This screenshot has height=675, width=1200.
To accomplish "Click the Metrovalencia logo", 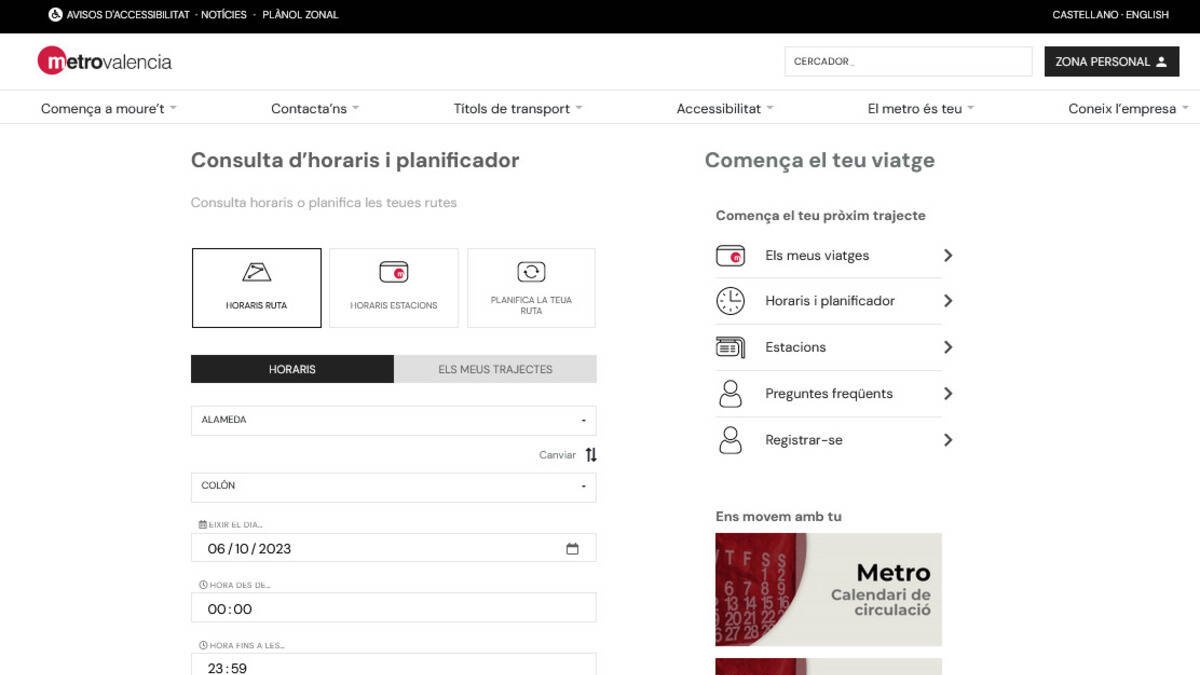I will 105,61.
